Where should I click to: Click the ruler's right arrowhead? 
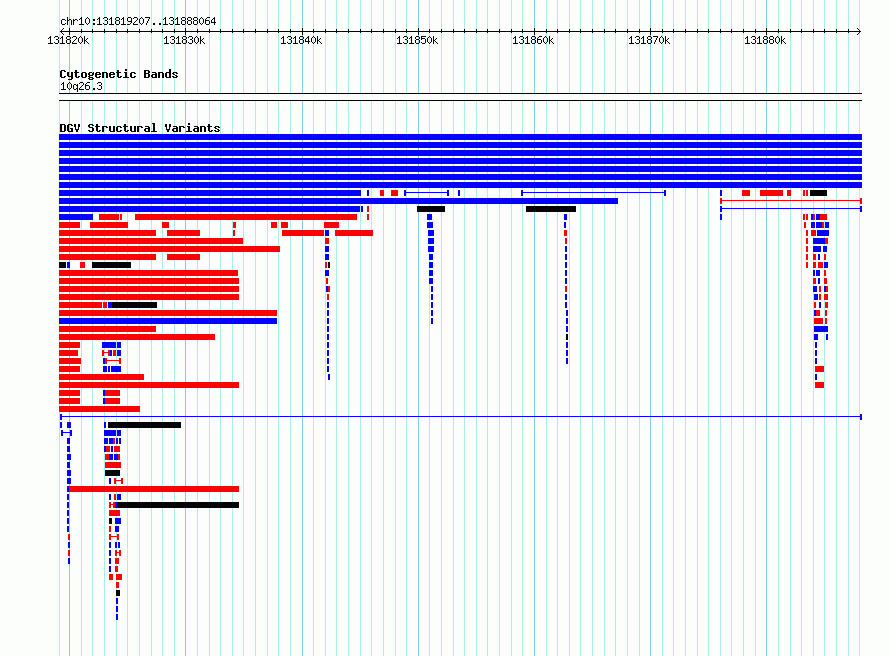pos(859,31)
